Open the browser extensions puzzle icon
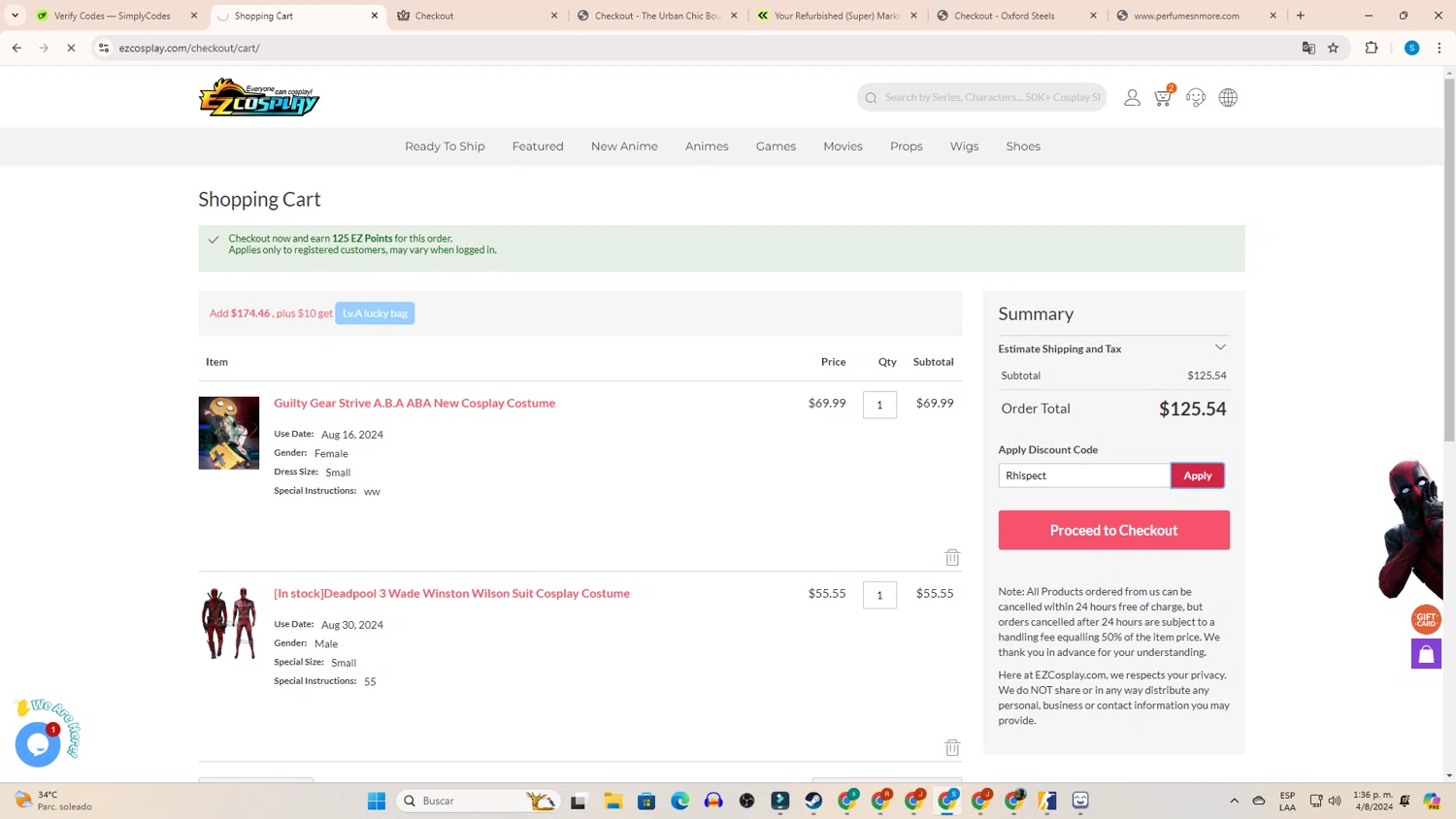Screen dimensions: 1456x819 pyautogui.click(x=1372, y=48)
